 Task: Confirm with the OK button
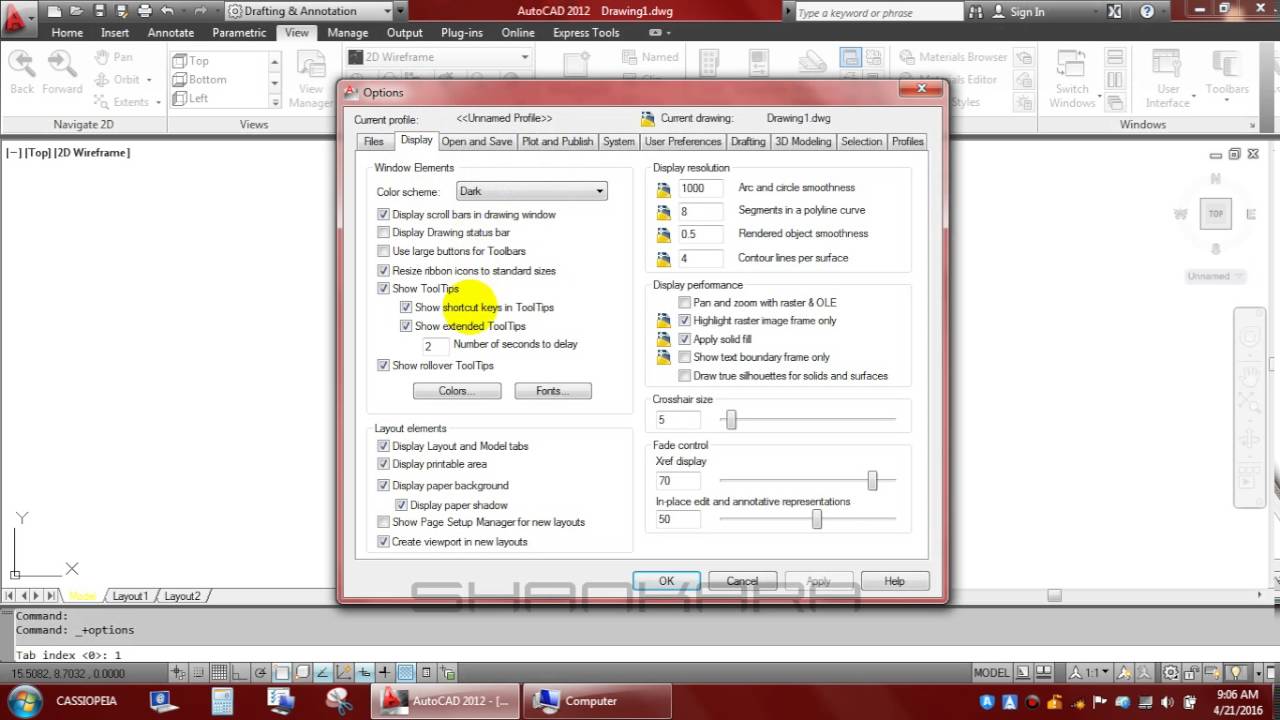(x=666, y=581)
